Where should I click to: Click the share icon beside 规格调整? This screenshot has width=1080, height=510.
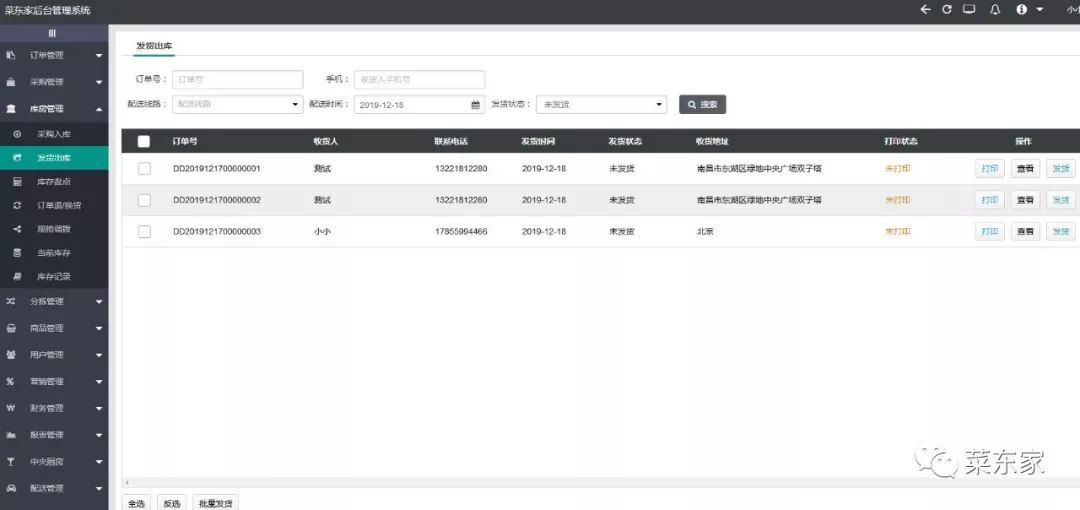18,229
